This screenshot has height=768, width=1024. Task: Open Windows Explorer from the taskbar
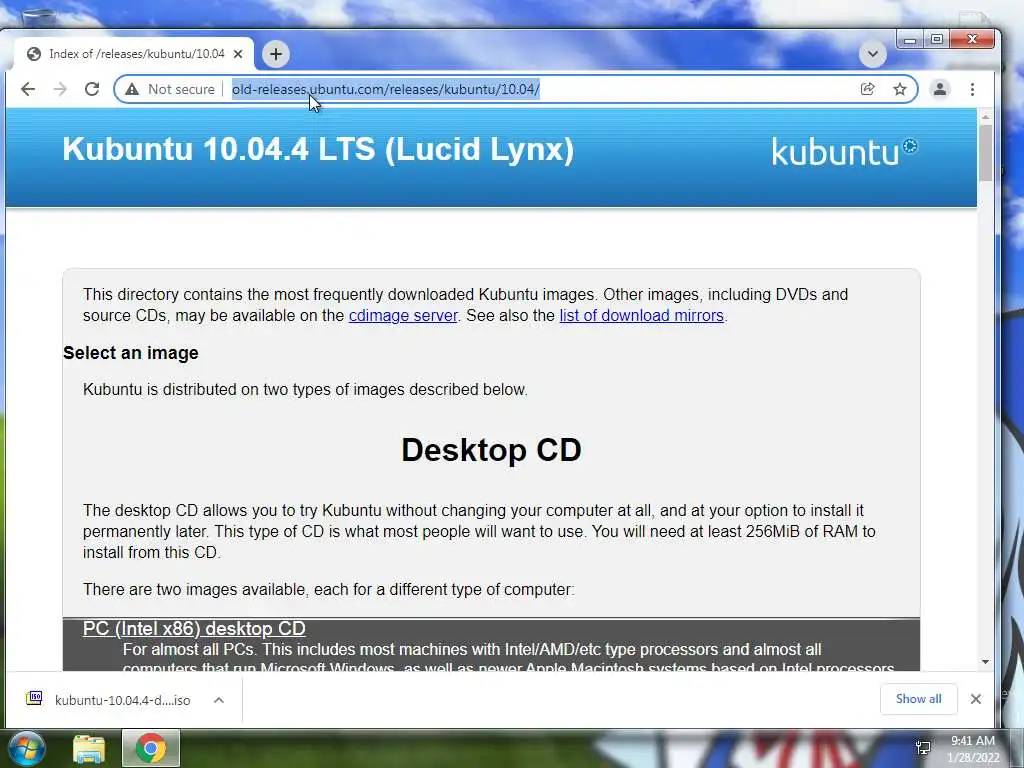tap(89, 749)
